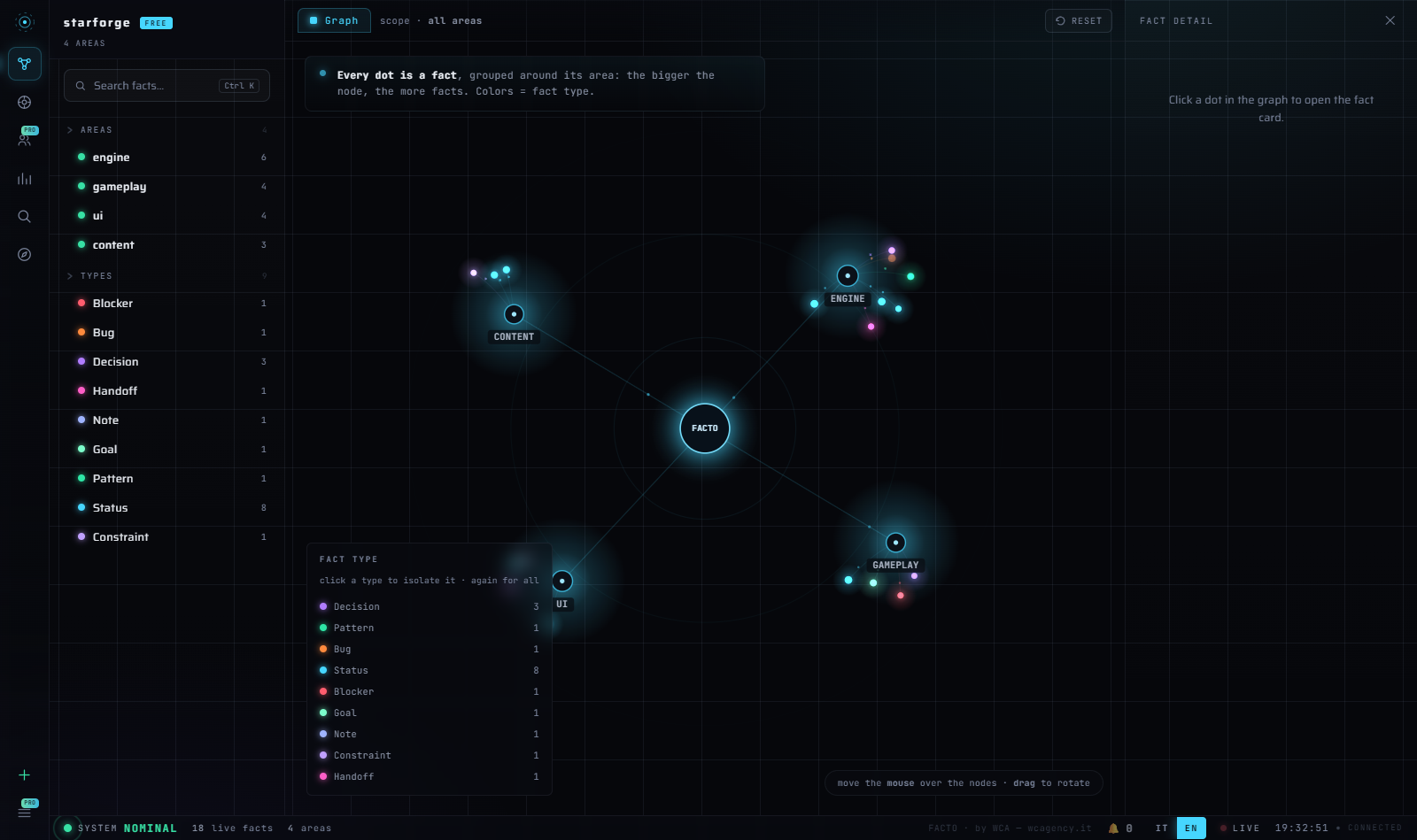Close the fact detail panel
Viewport: 1417px width, 840px height.
pos(1390,20)
